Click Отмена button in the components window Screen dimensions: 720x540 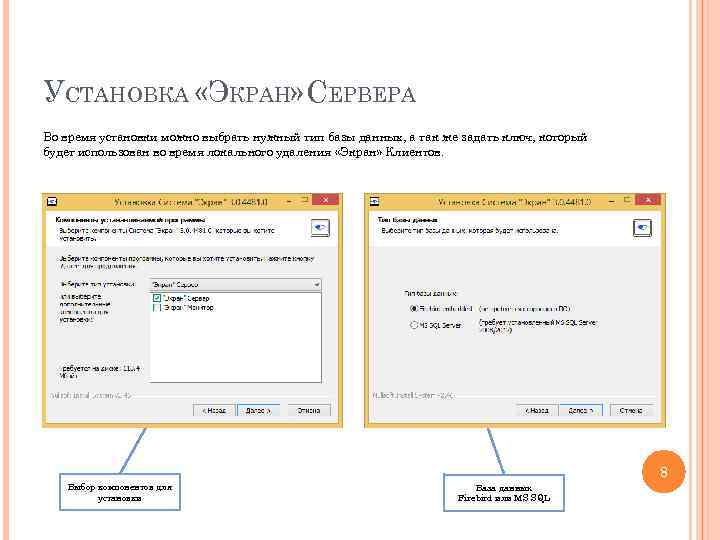(x=309, y=410)
